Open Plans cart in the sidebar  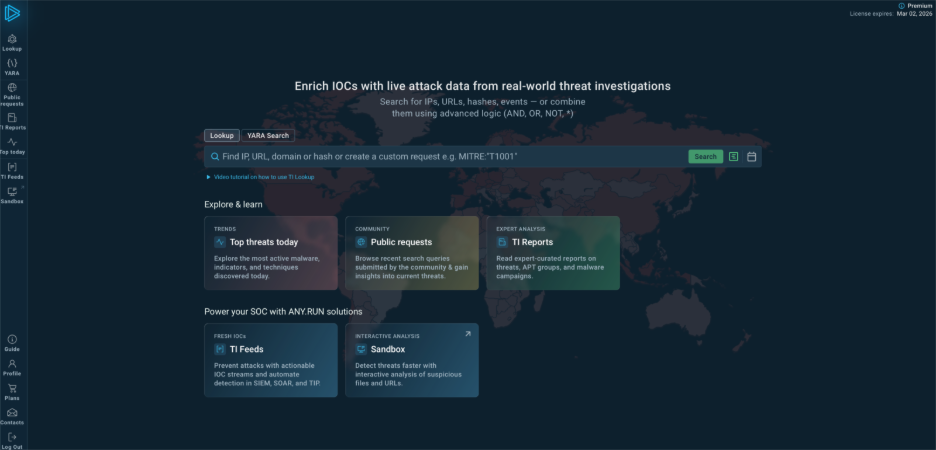coord(12,388)
